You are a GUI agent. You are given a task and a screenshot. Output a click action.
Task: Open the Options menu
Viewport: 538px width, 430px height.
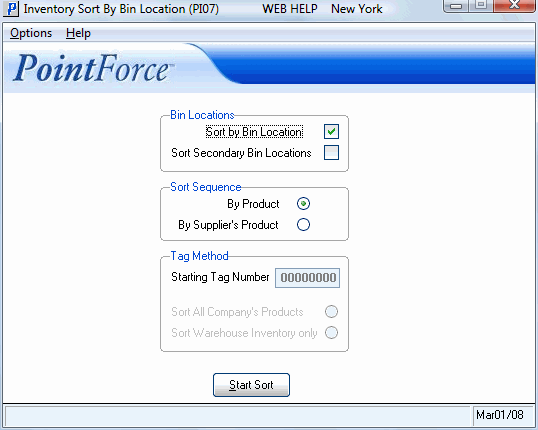click(x=31, y=33)
